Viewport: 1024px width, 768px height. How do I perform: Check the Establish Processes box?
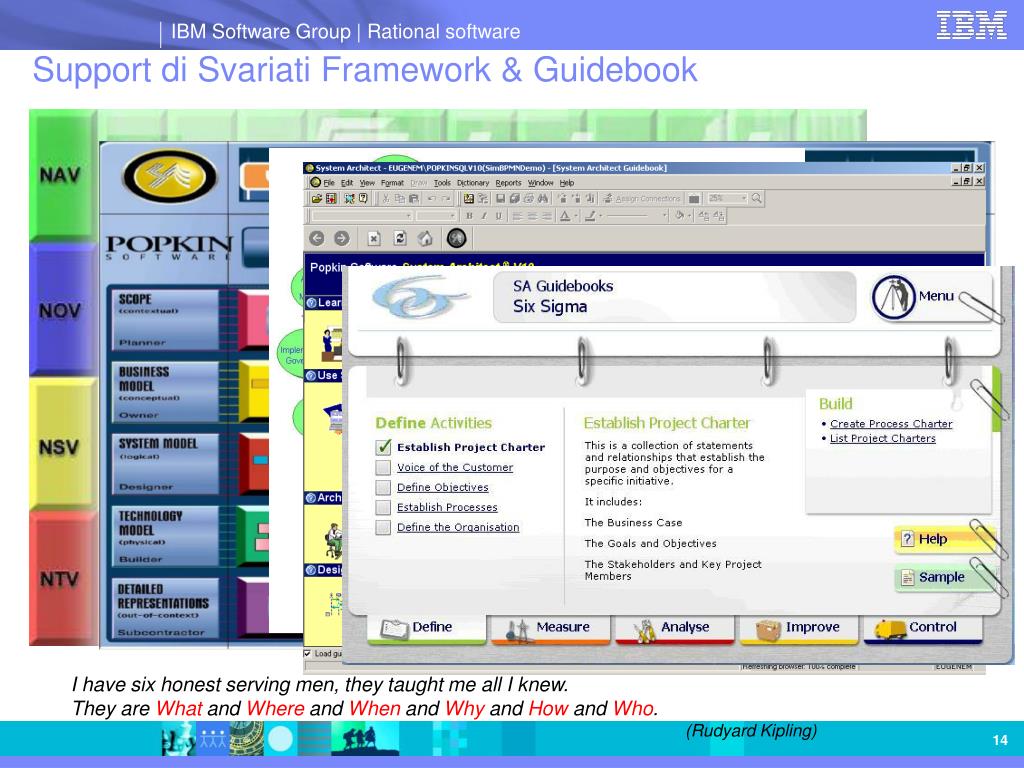383,507
